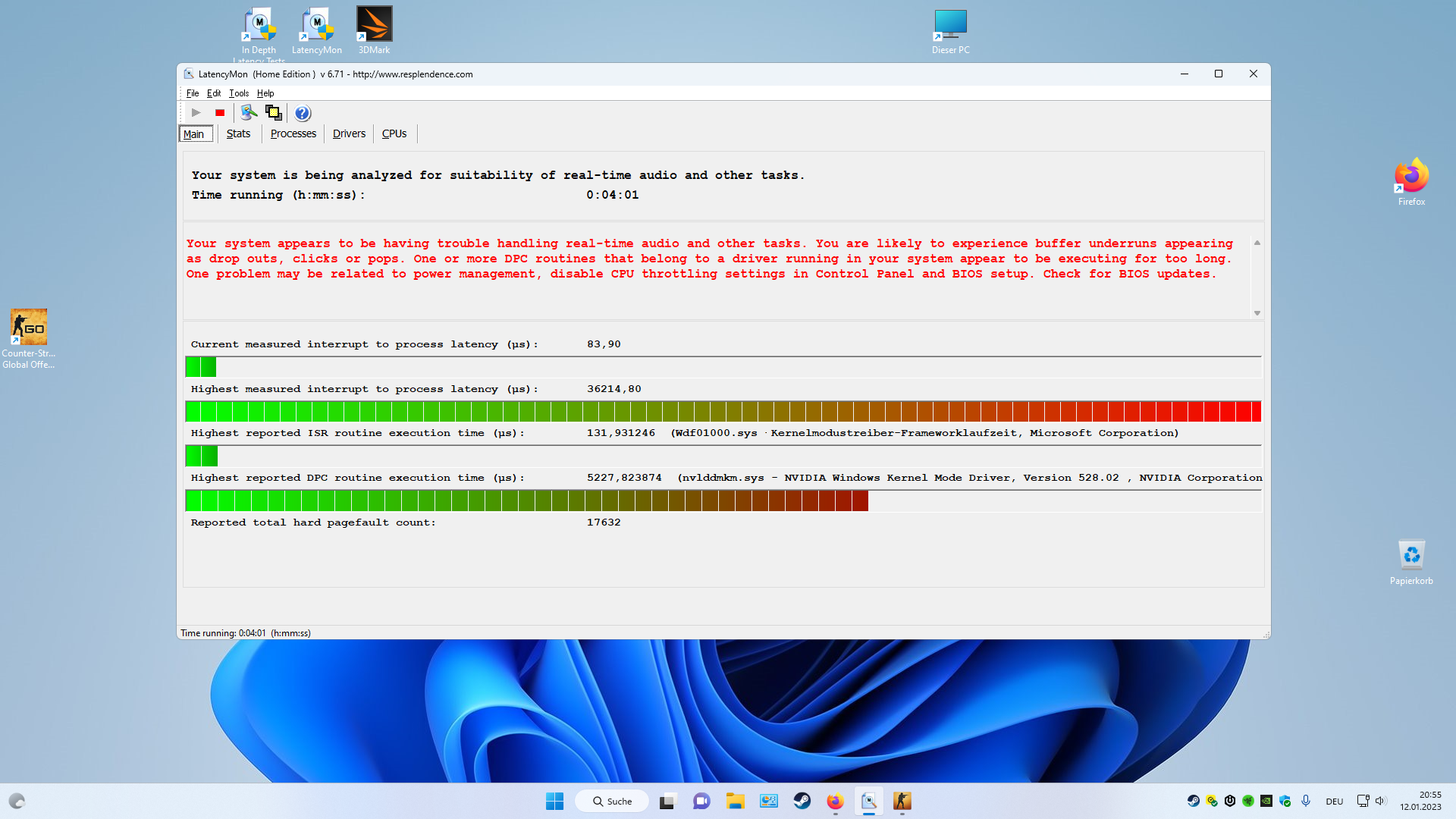Click the Windows Start button
This screenshot has width=1456, height=819.
point(554,801)
